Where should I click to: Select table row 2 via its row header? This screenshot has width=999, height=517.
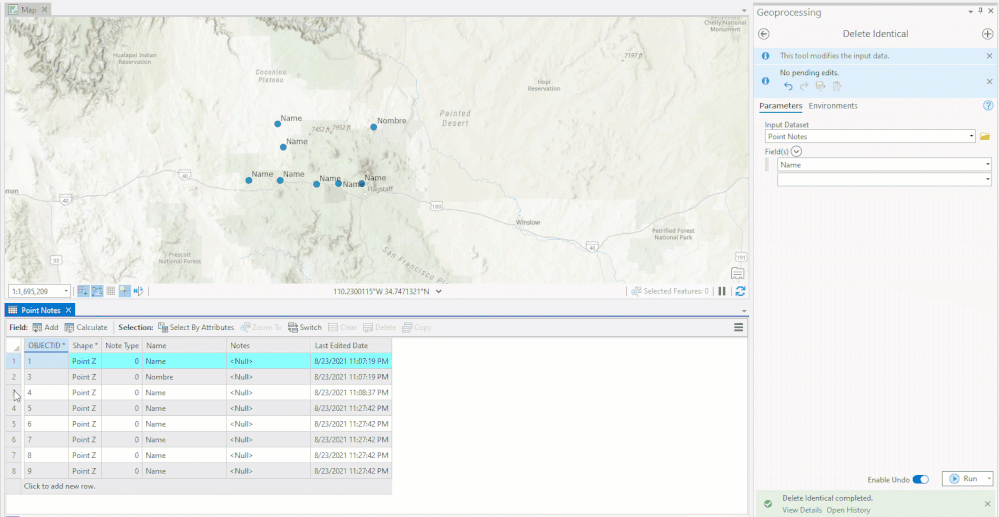(14, 377)
